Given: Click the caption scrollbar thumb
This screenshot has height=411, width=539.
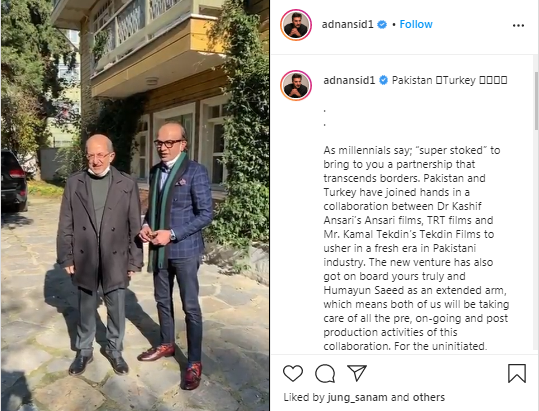Looking at the screenshot, I should (536, 101).
